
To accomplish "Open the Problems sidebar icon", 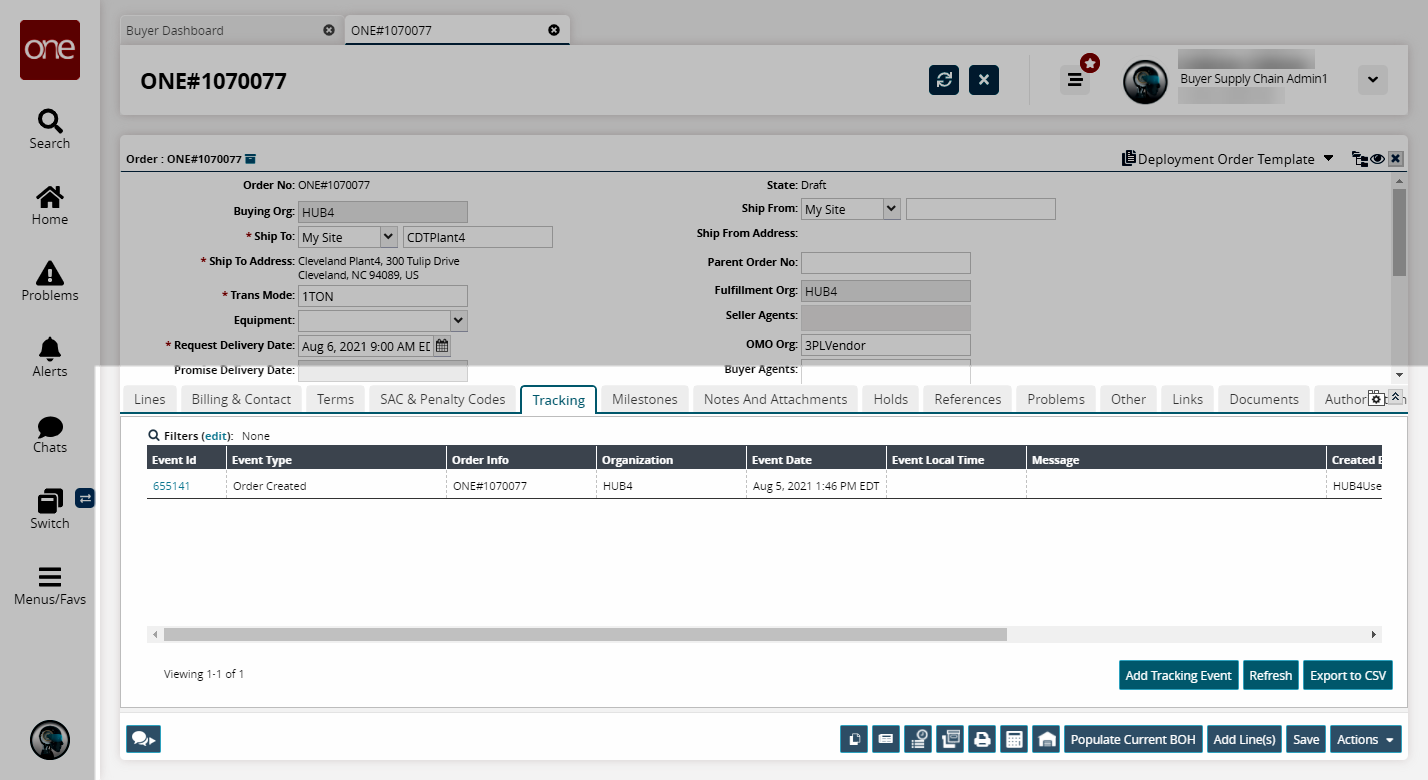I will tap(49, 281).
